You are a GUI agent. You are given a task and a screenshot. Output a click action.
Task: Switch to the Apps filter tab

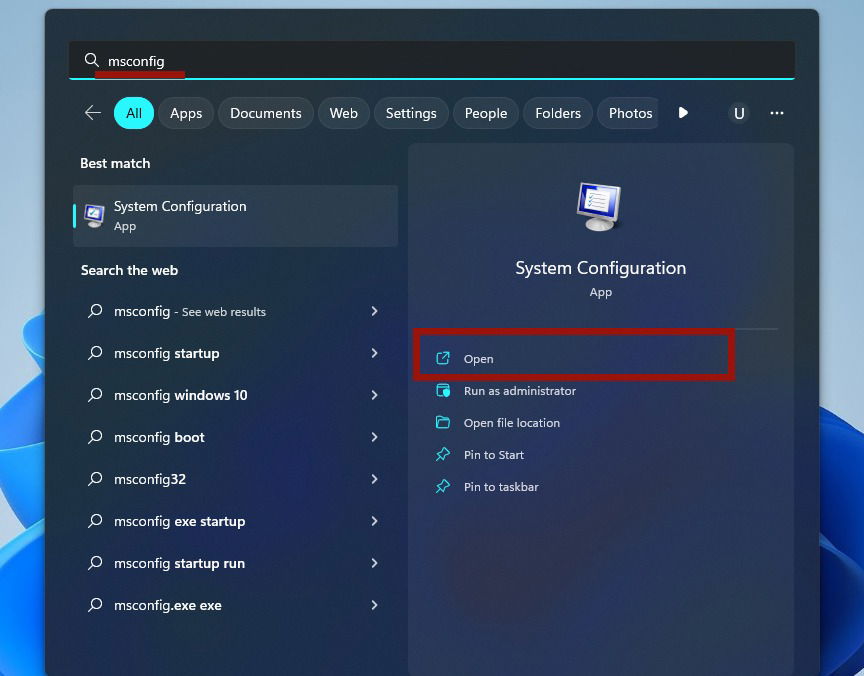186,113
